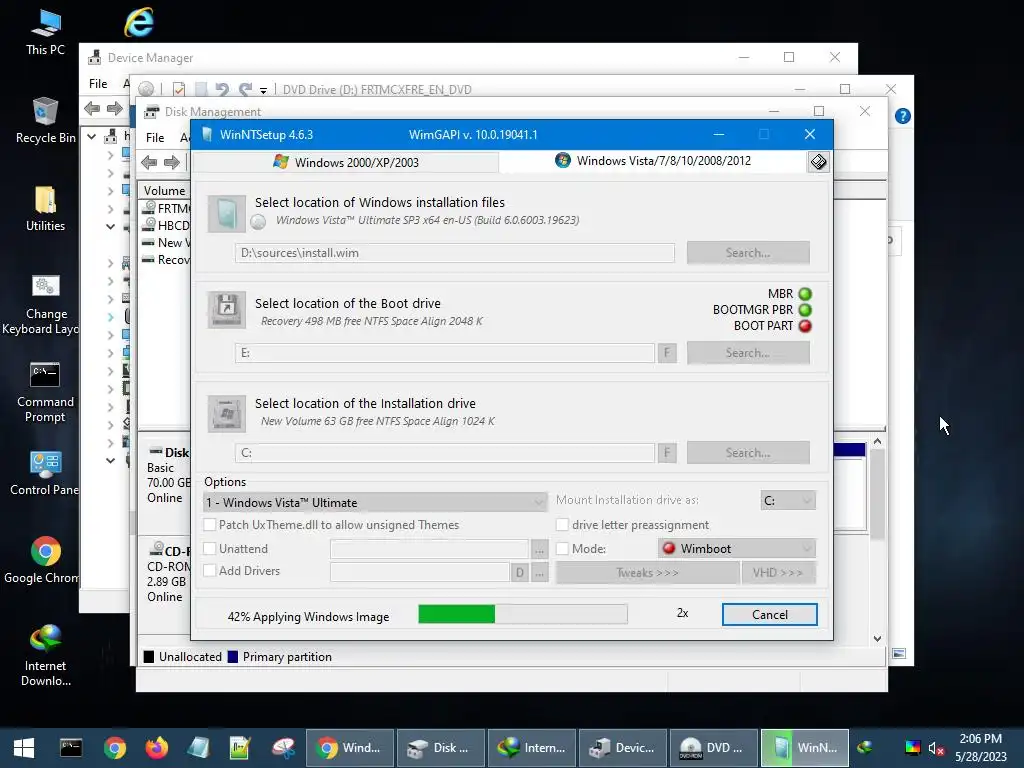The image size is (1024, 768).
Task: Click Disk Management scrollbar down arrow
Action: coord(877,639)
